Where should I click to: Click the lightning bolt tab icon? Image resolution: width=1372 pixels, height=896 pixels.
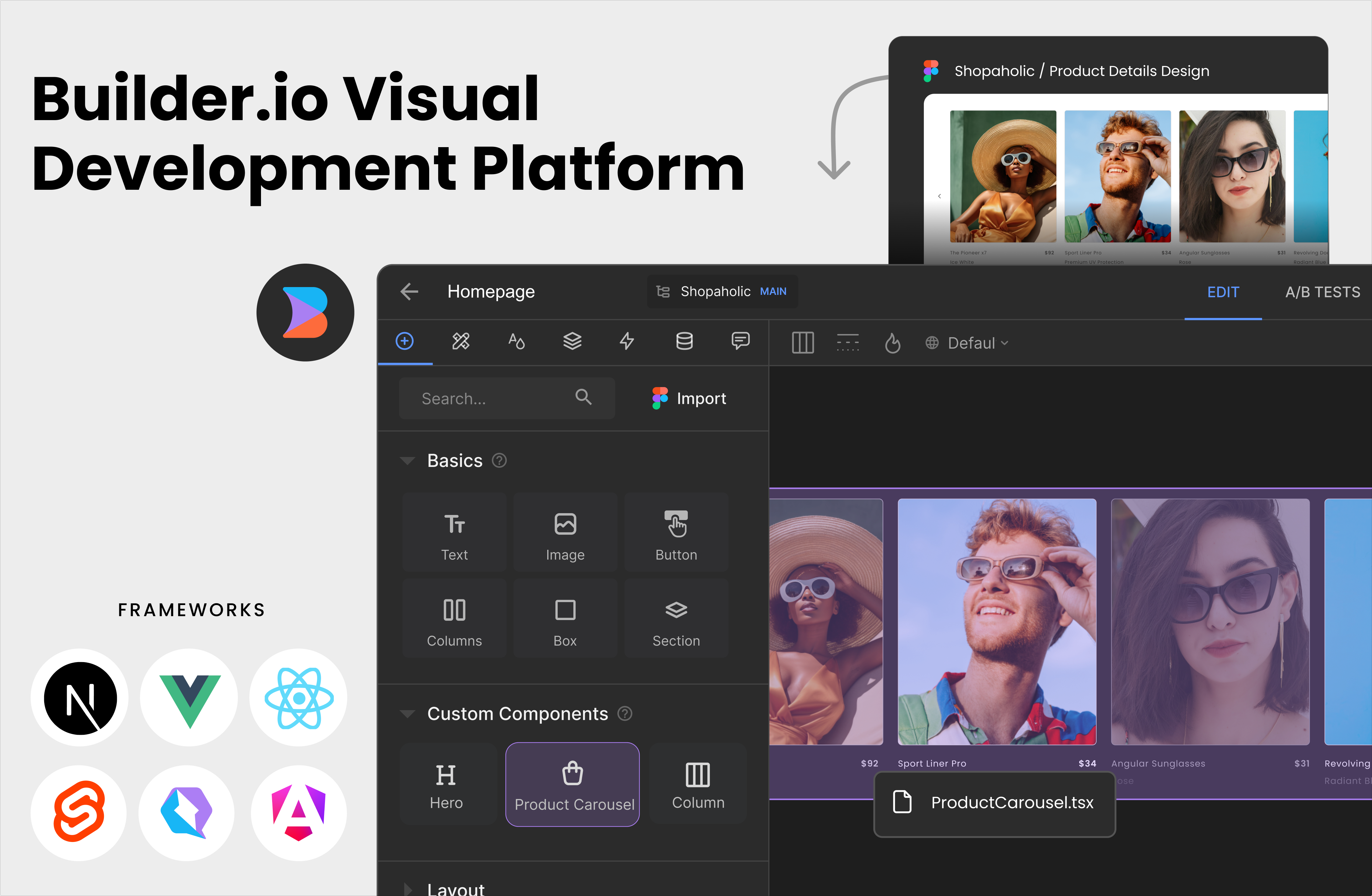[x=627, y=341]
